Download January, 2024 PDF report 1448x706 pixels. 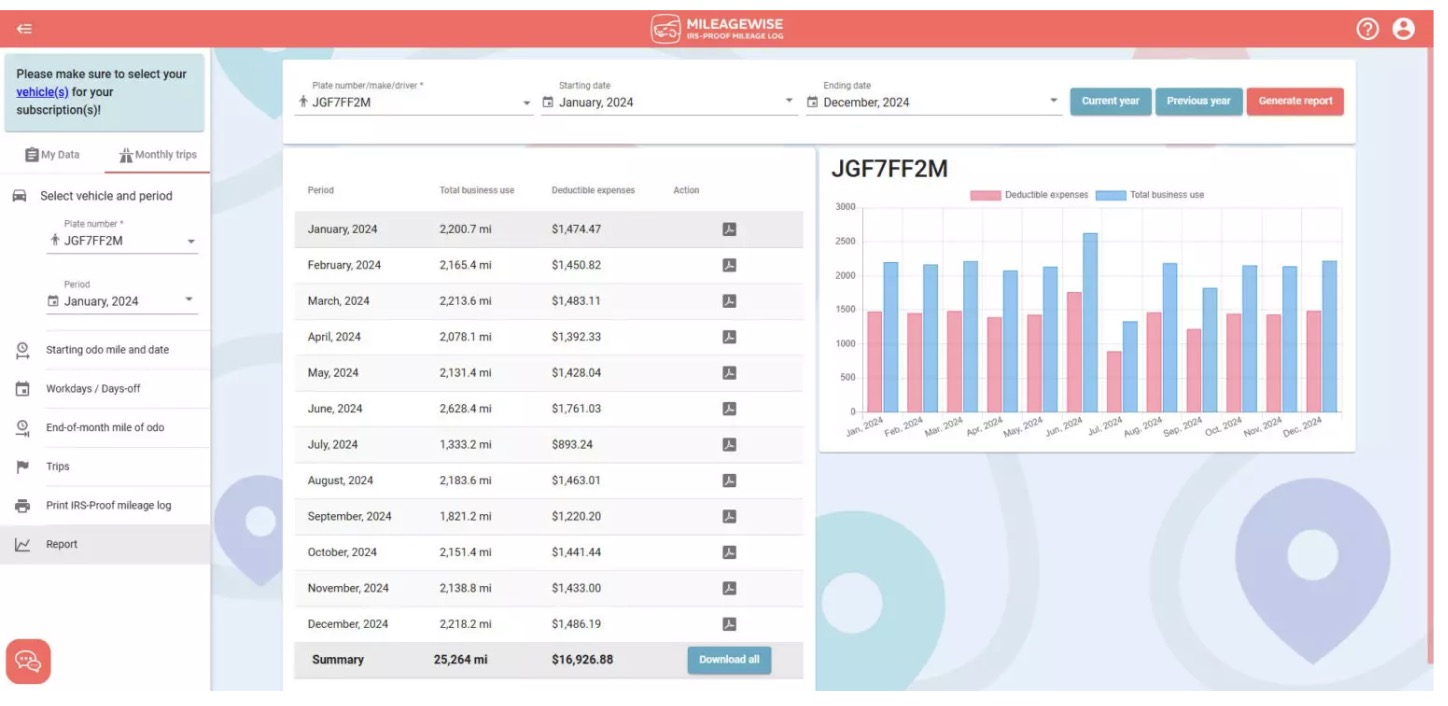tap(729, 229)
